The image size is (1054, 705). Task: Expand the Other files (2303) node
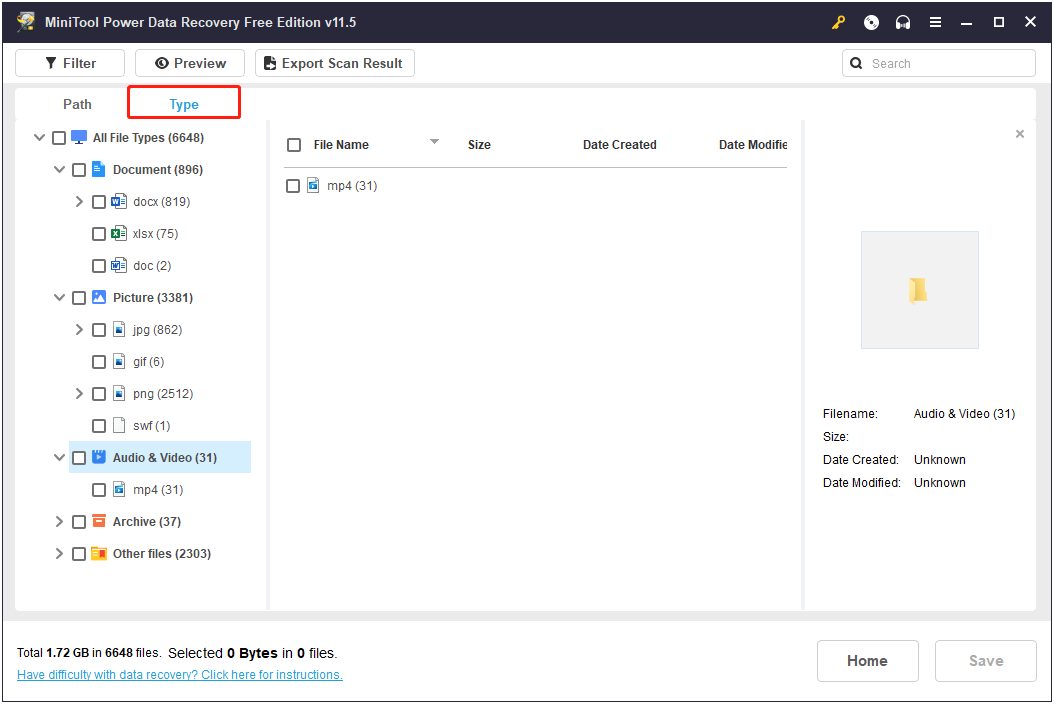tap(59, 553)
